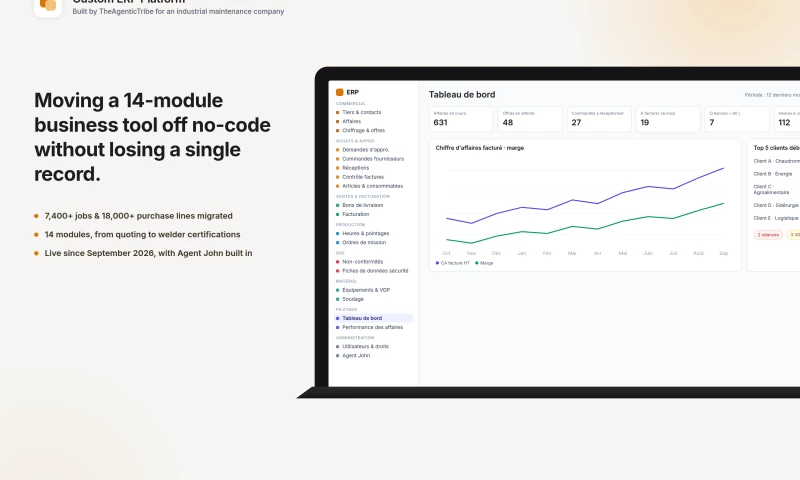This screenshot has height=480, width=800.
Task: Open Contrôle factures entry
Action: pos(363,177)
